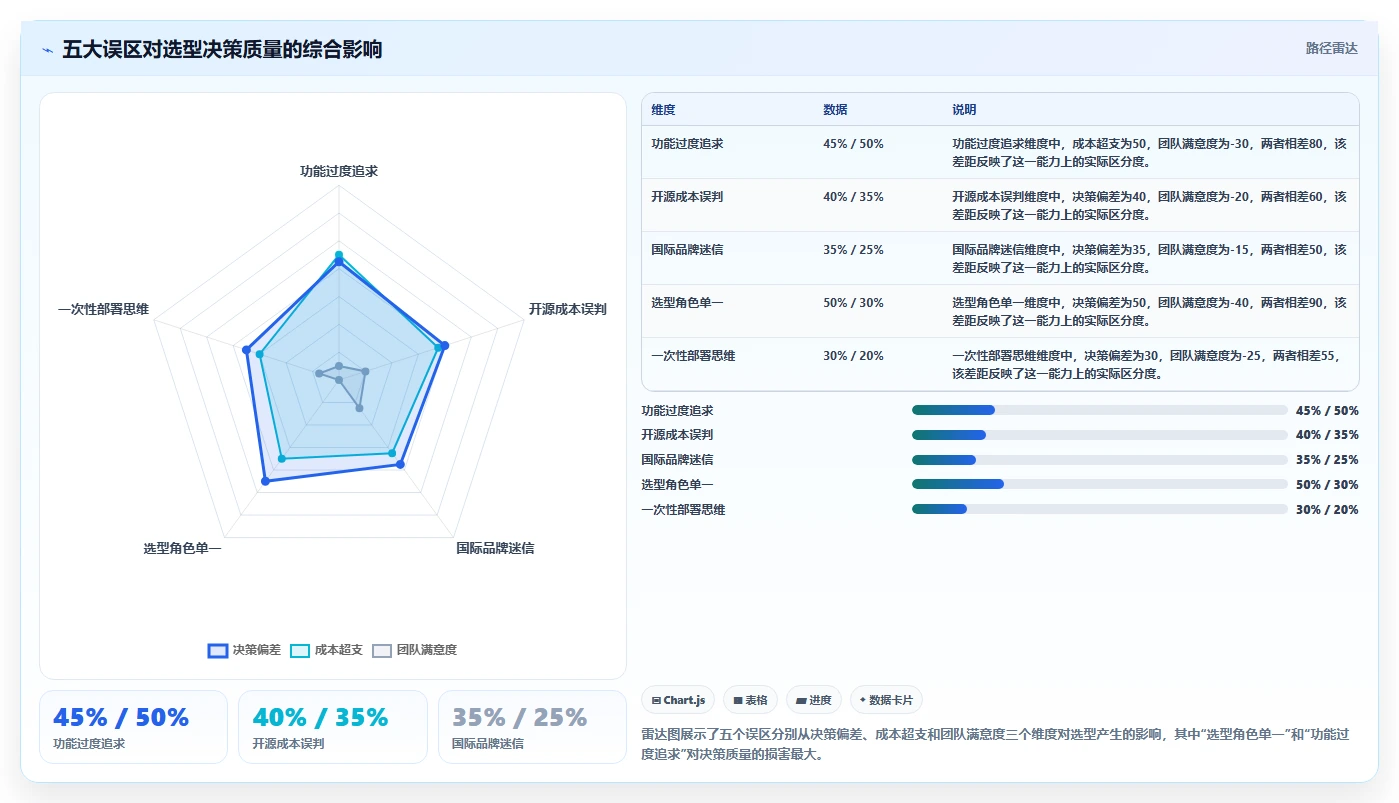Select the 国际品牌迷信 table row name

tap(687, 250)
